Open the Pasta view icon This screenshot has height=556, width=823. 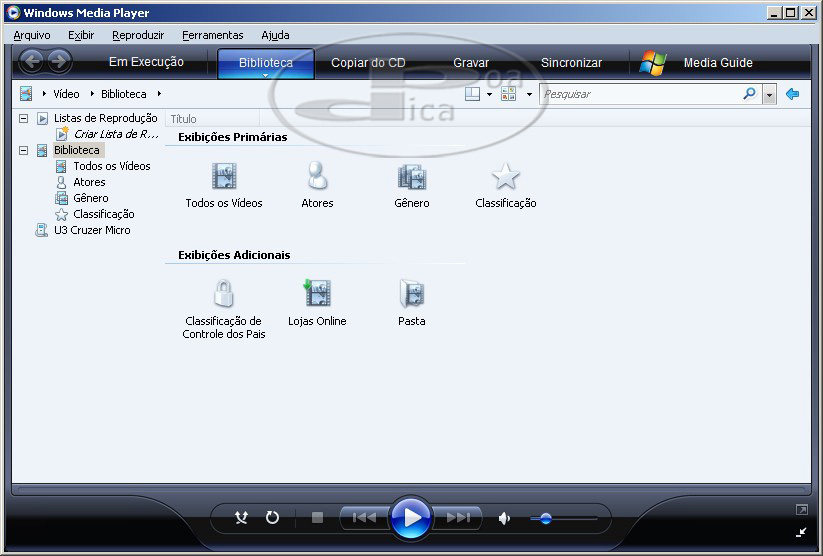[x=411, y=295]
